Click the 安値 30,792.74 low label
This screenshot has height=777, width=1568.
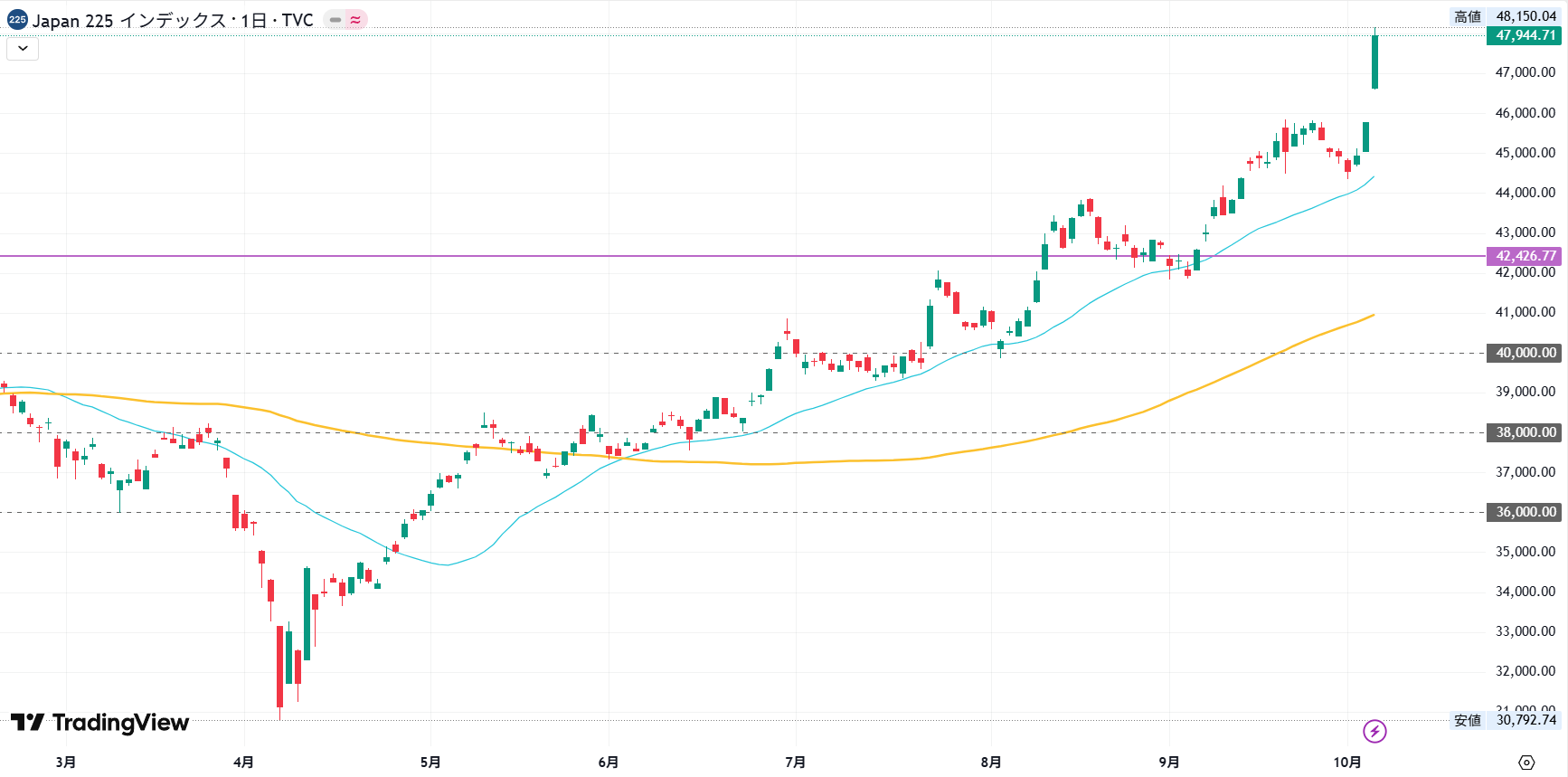pos(1507,720)
